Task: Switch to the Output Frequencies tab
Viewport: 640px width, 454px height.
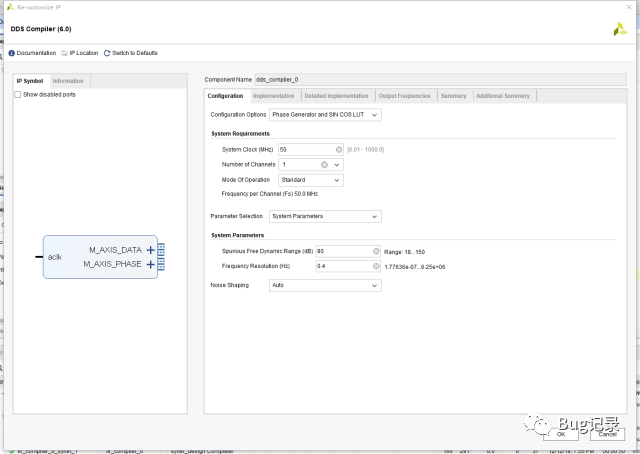Action: point(404,96)
